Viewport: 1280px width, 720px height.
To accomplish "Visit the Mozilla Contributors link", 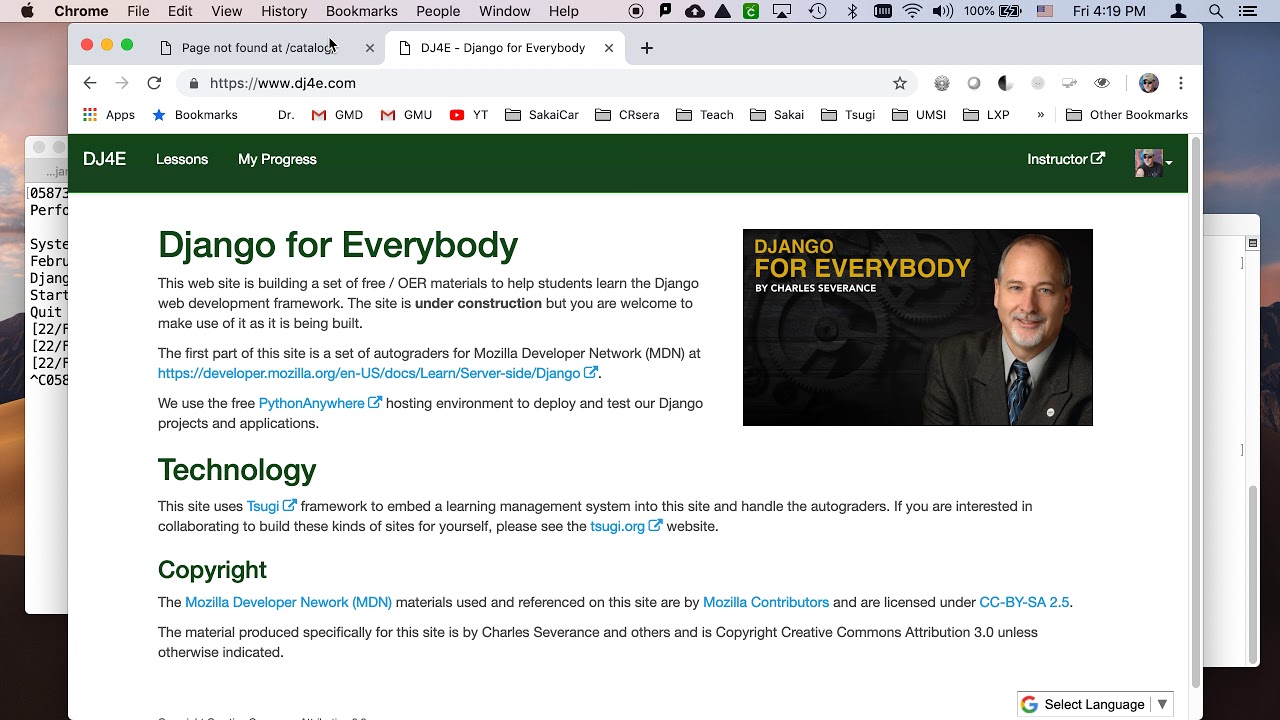I will point(766,602).
